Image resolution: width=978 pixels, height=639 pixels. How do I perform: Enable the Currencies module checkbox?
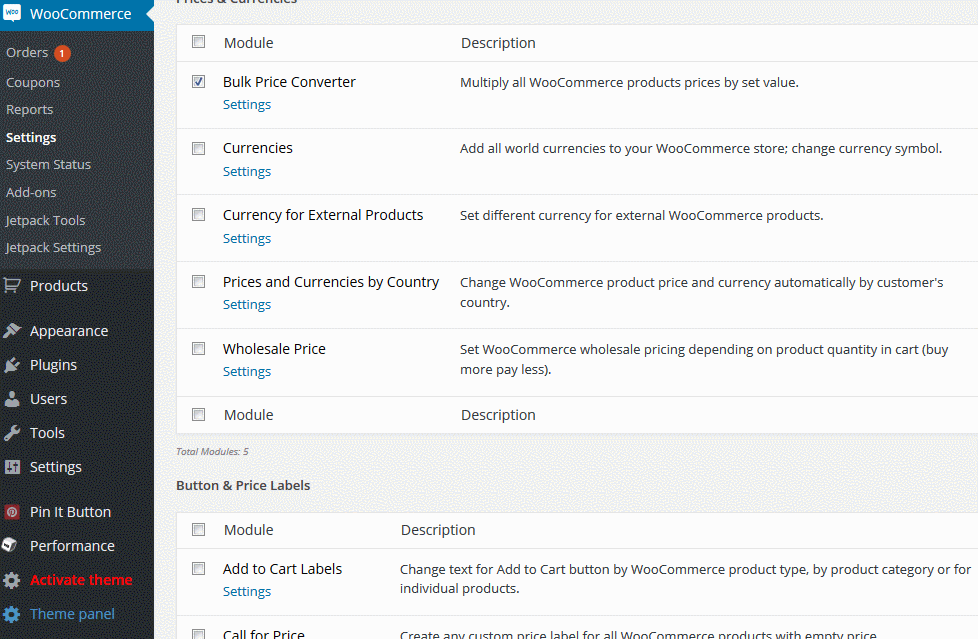click(x=198, y=149)
